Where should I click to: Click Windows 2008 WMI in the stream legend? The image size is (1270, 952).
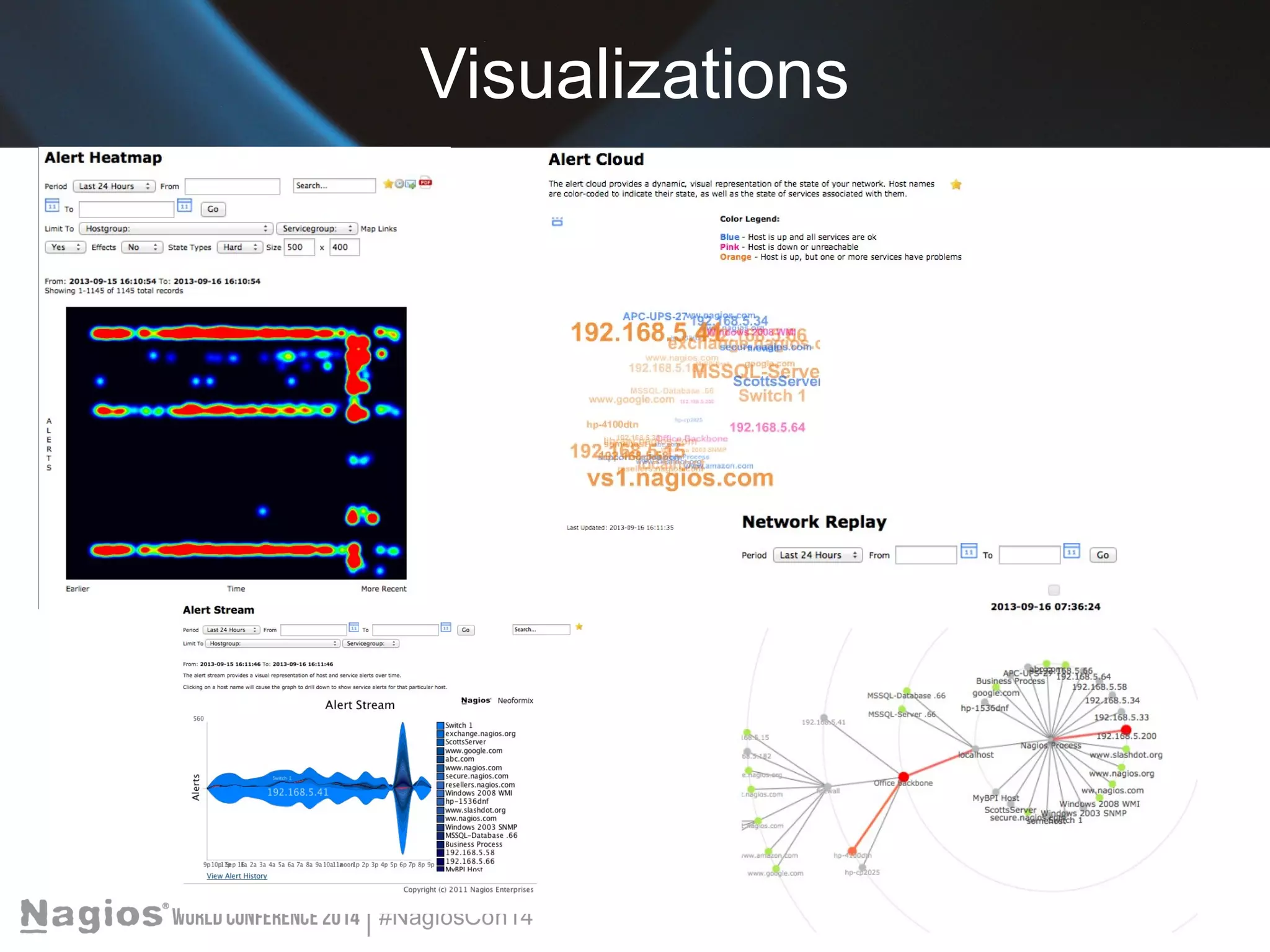coord(479,793)
